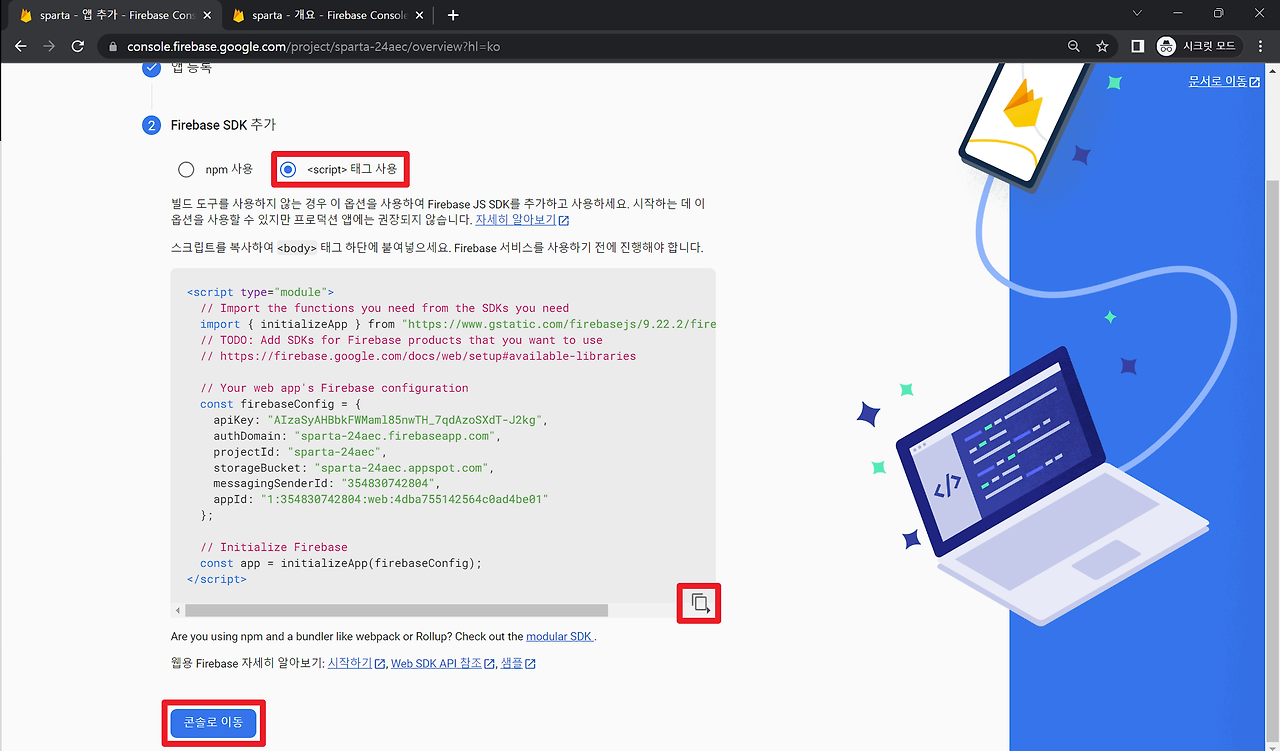Viewport: 1280px width, 751px height.
Task: Click the step 2 number circle
Action: [151, 125]
